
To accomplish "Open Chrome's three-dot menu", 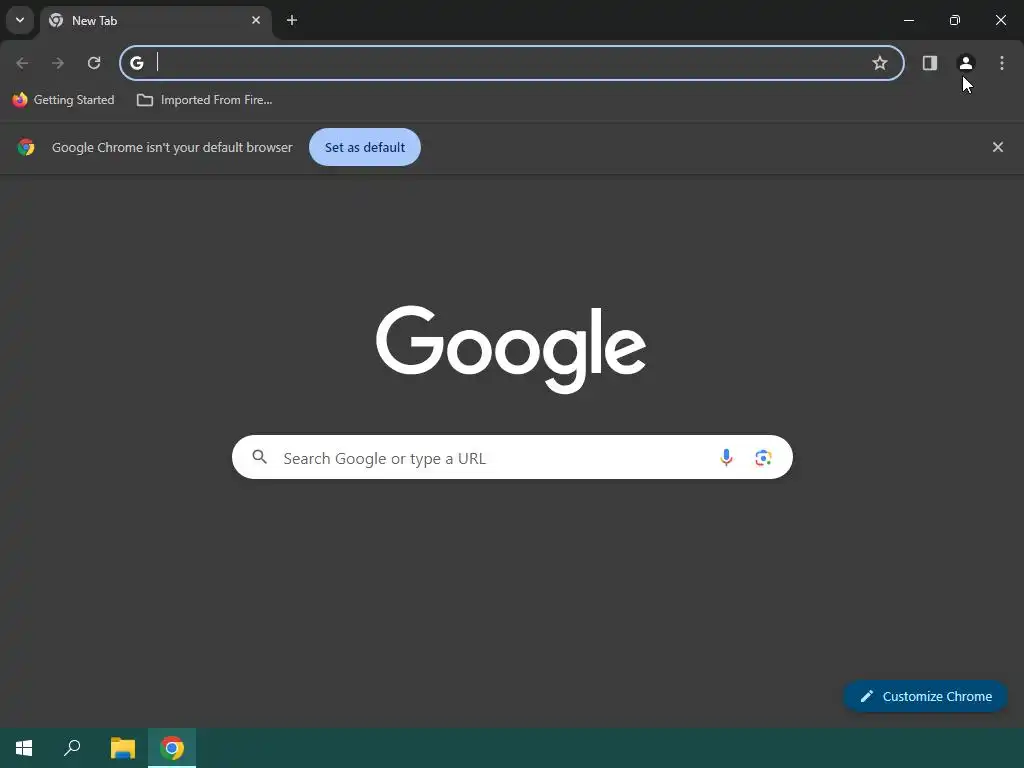I will (x=1002, y=63).
